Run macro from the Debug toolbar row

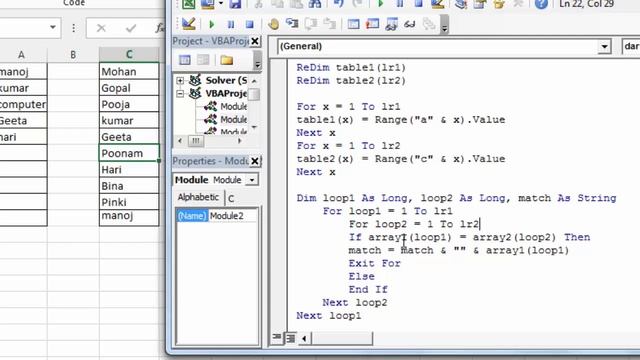coord(211,24)
